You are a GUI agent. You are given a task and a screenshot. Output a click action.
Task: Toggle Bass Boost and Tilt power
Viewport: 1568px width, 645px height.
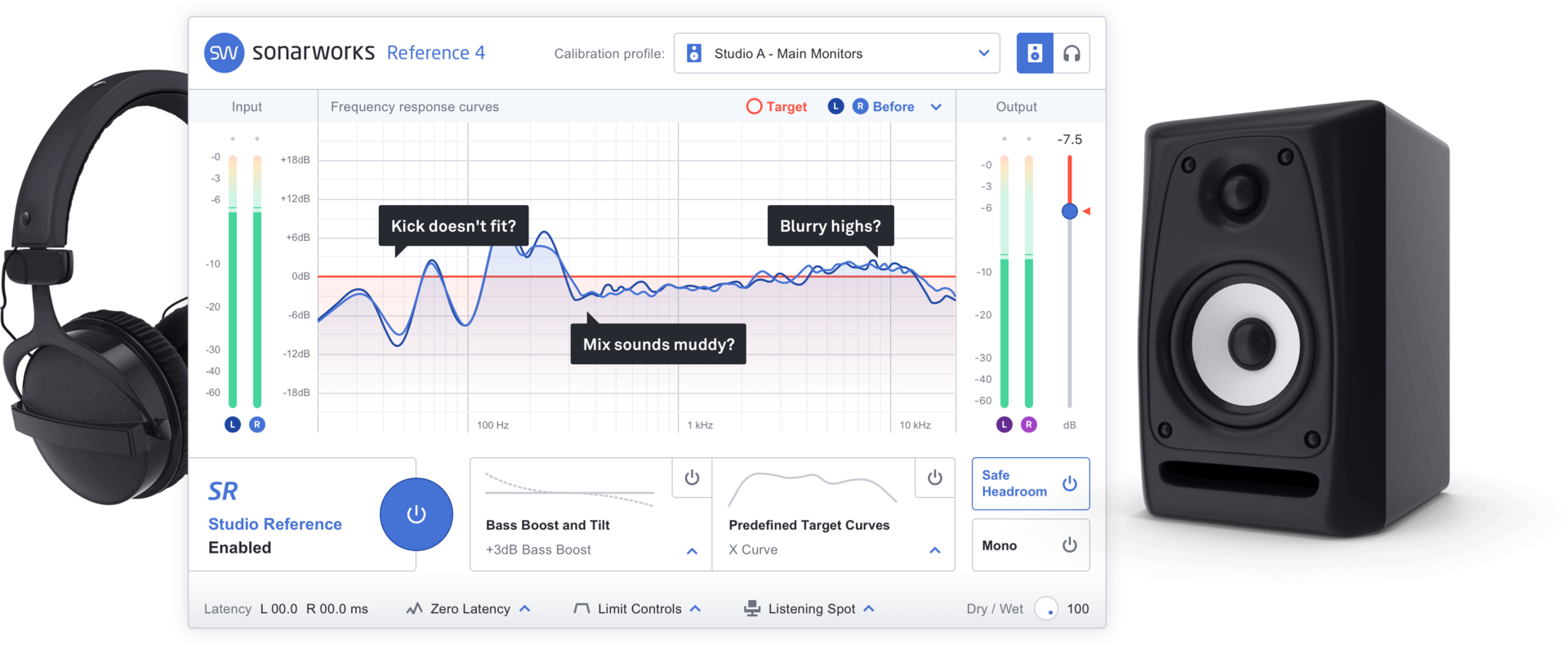point(692,478)
